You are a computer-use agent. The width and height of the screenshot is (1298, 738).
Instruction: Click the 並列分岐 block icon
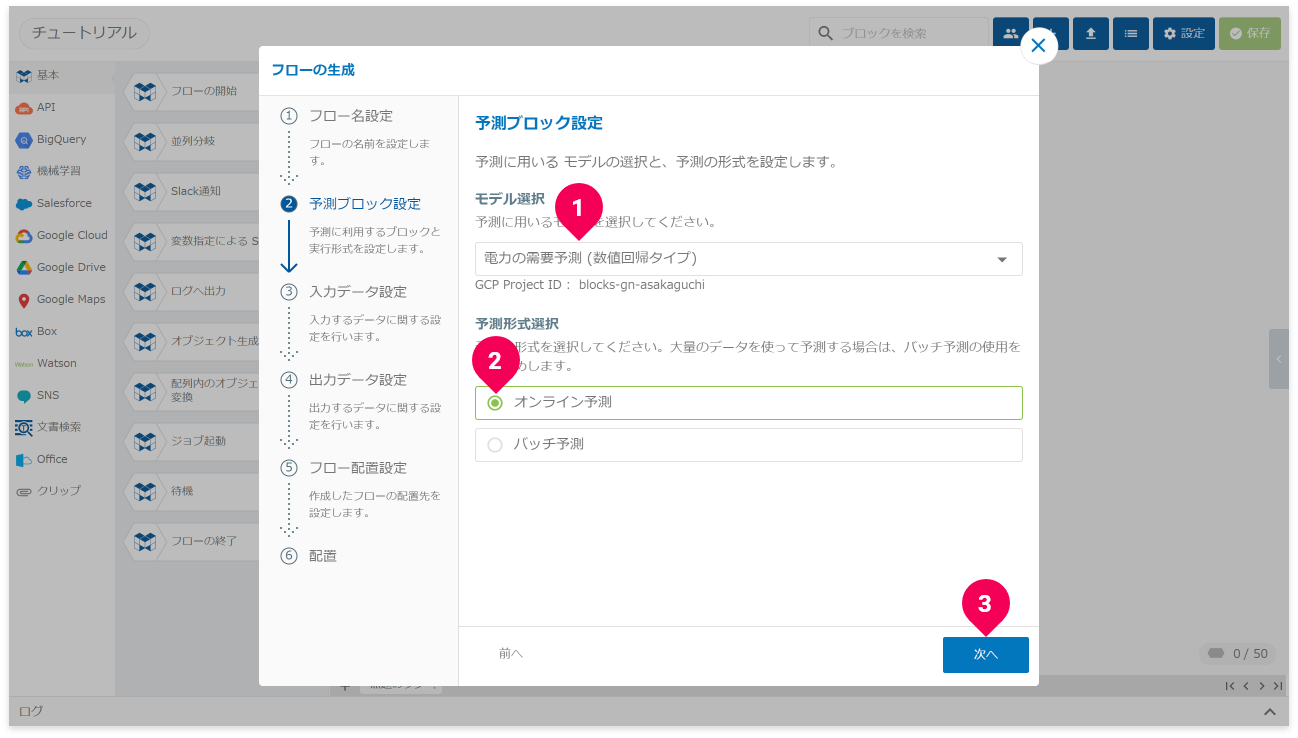pyautogui.click(x=146, y=141)
